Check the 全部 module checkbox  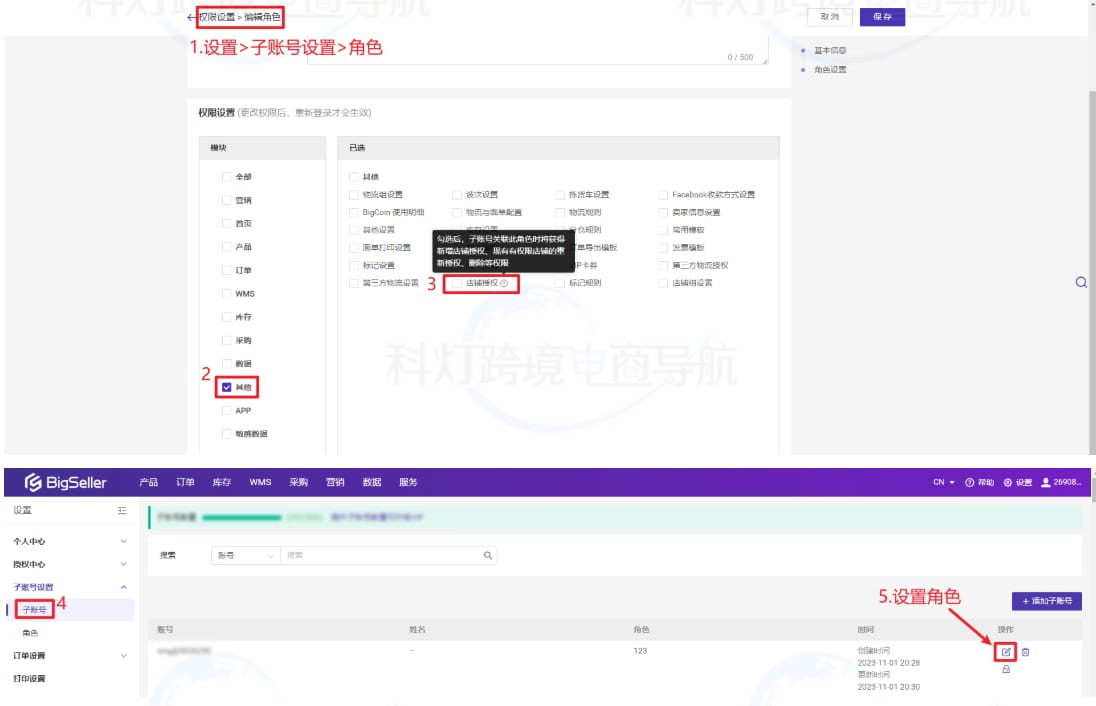(x=227, y=177)
